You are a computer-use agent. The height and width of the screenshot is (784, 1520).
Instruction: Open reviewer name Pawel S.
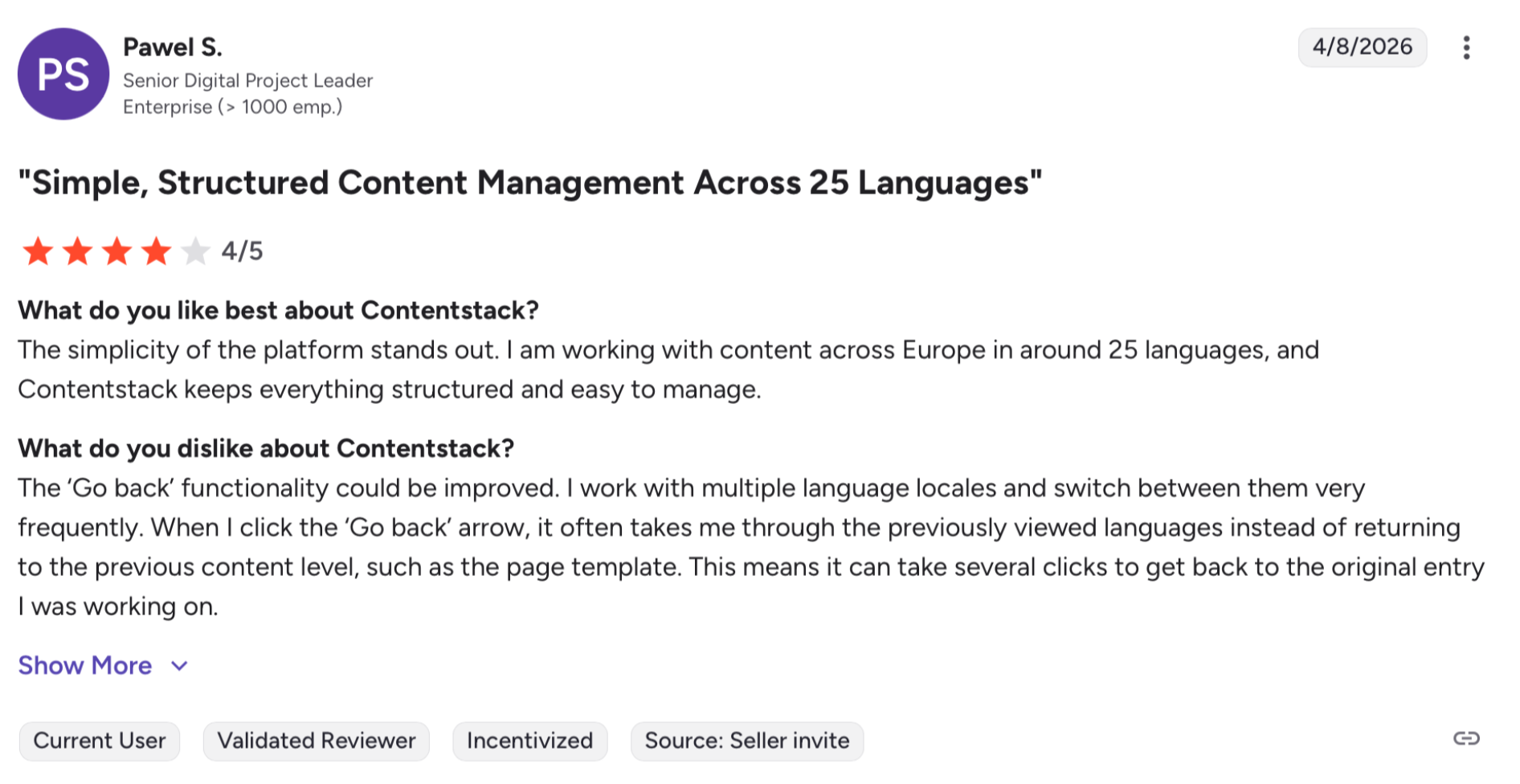tap(173, 47)
